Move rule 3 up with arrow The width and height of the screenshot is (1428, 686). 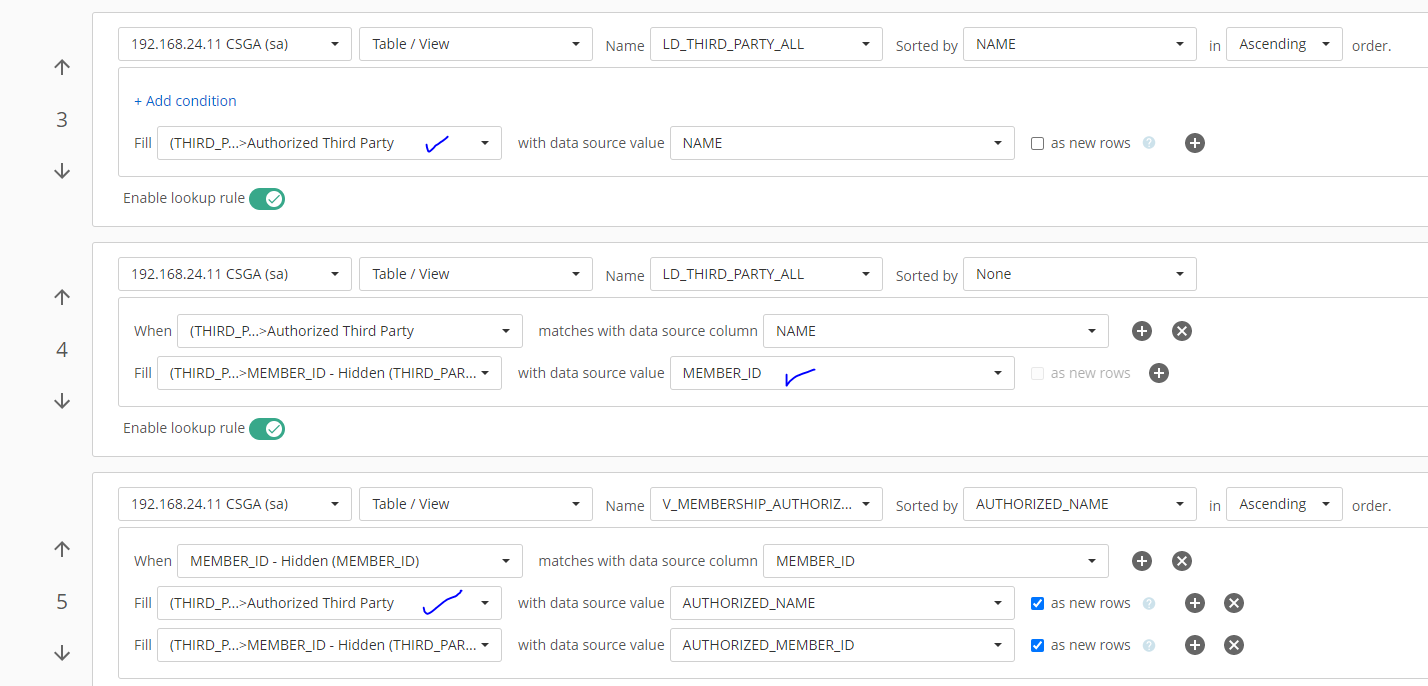point(62,68)
